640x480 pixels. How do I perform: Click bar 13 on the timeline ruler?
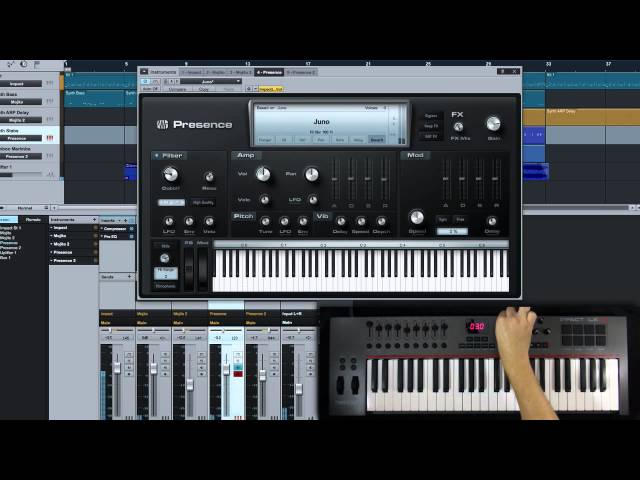[x=247, y=64]
